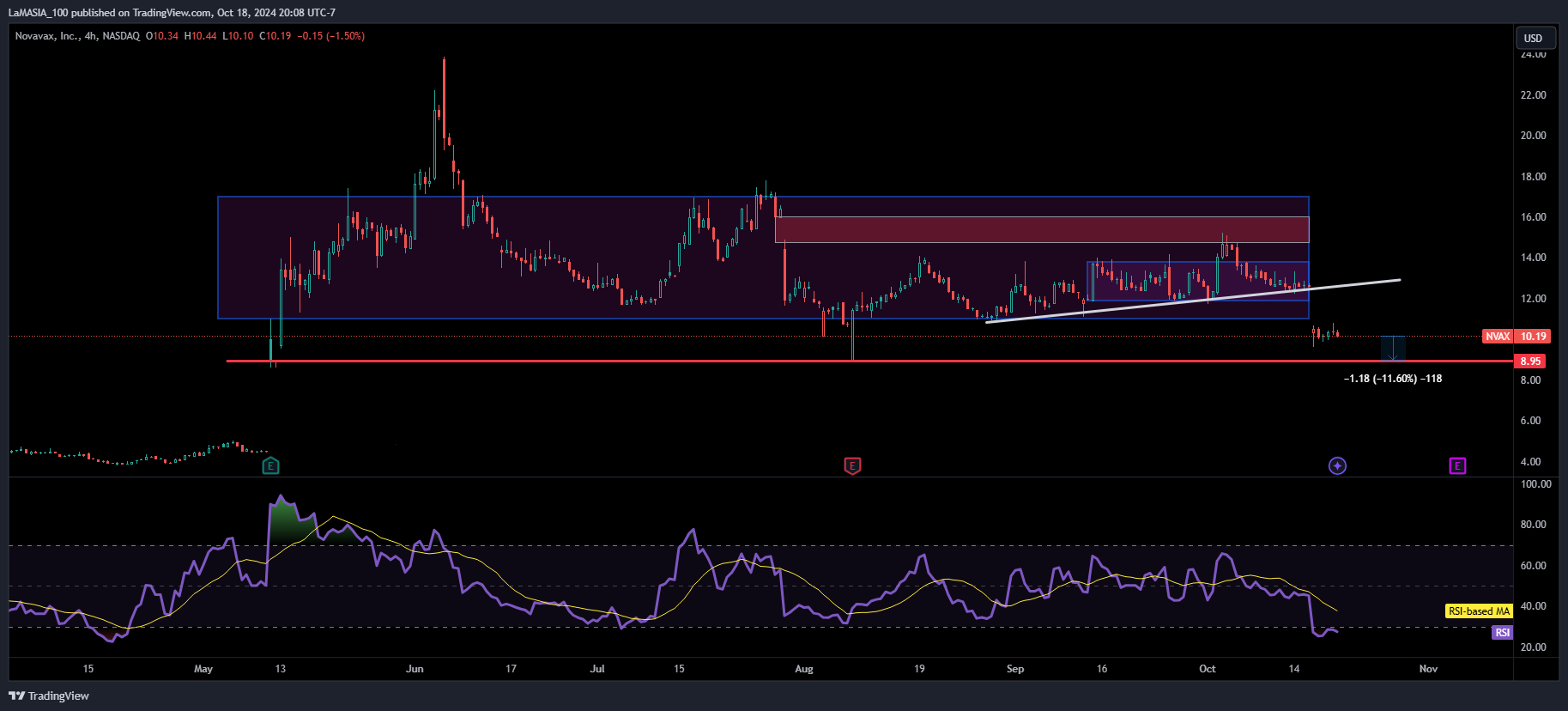
Task: Click the red 8.95 support price label
Action: pos(1530,362)
